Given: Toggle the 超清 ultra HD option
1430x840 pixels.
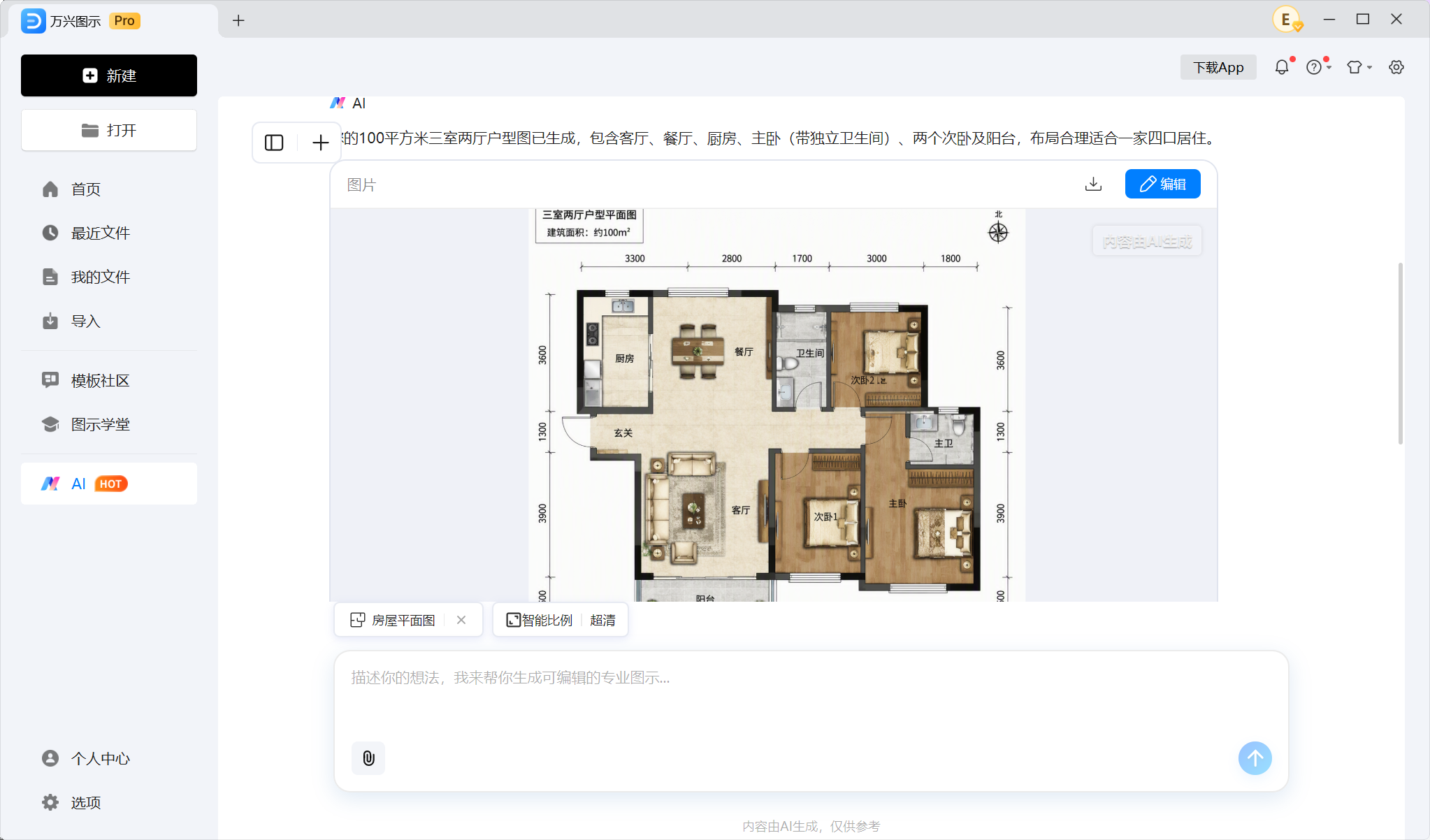Looking at the screenshot, I should (x=602, y=620).
